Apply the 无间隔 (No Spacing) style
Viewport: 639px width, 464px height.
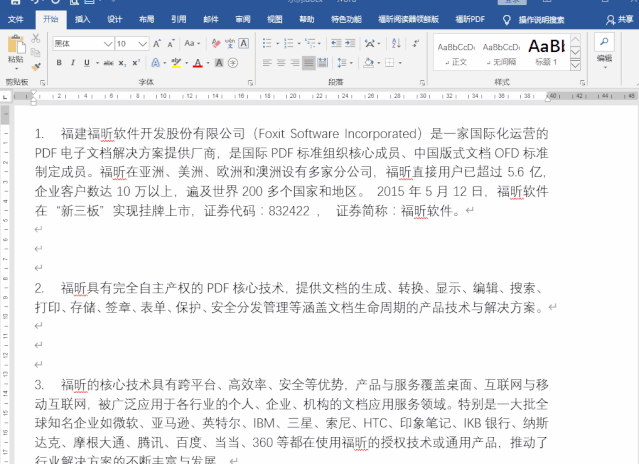(501, 53)
